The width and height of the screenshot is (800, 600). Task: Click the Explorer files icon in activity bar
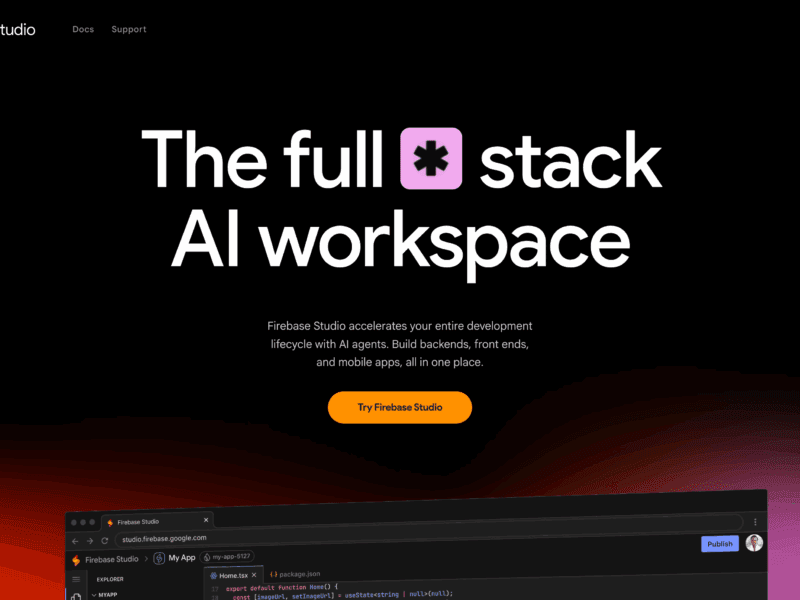(77, 596)
